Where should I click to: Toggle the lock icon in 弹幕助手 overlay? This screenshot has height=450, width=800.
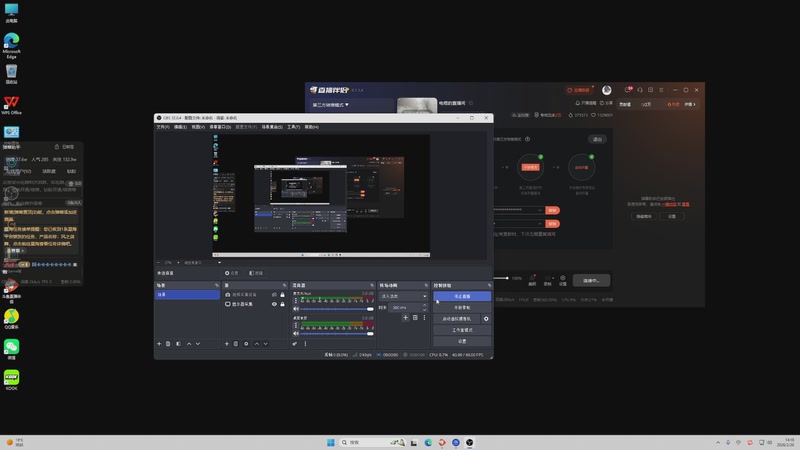coord(57,147)
